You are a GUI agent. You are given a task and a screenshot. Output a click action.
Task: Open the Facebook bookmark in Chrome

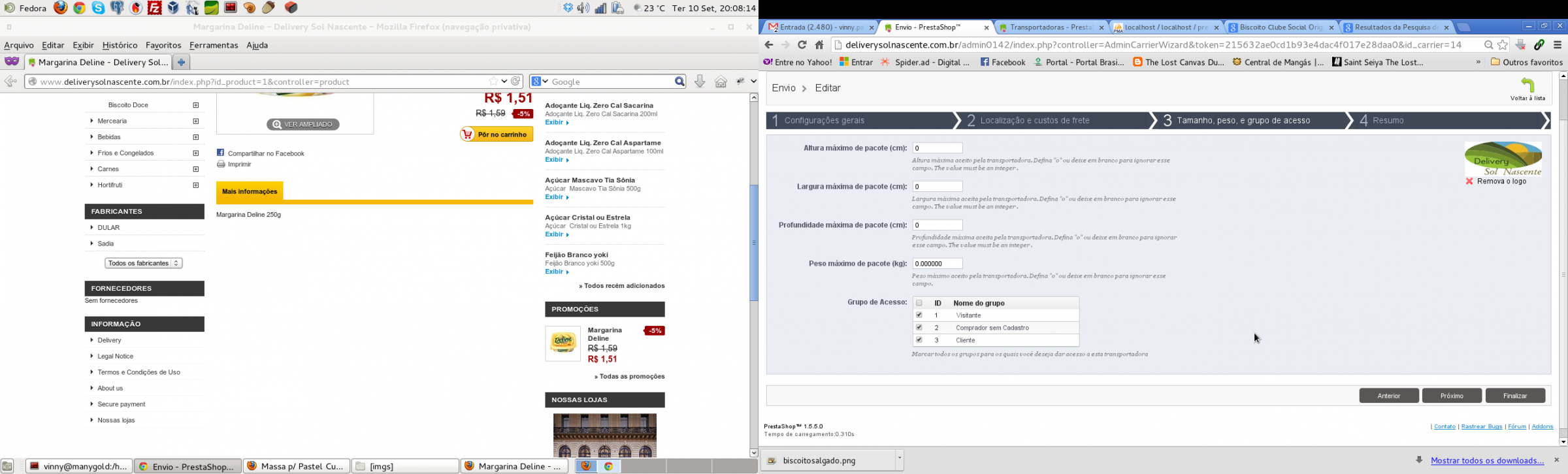[1002, 62]
